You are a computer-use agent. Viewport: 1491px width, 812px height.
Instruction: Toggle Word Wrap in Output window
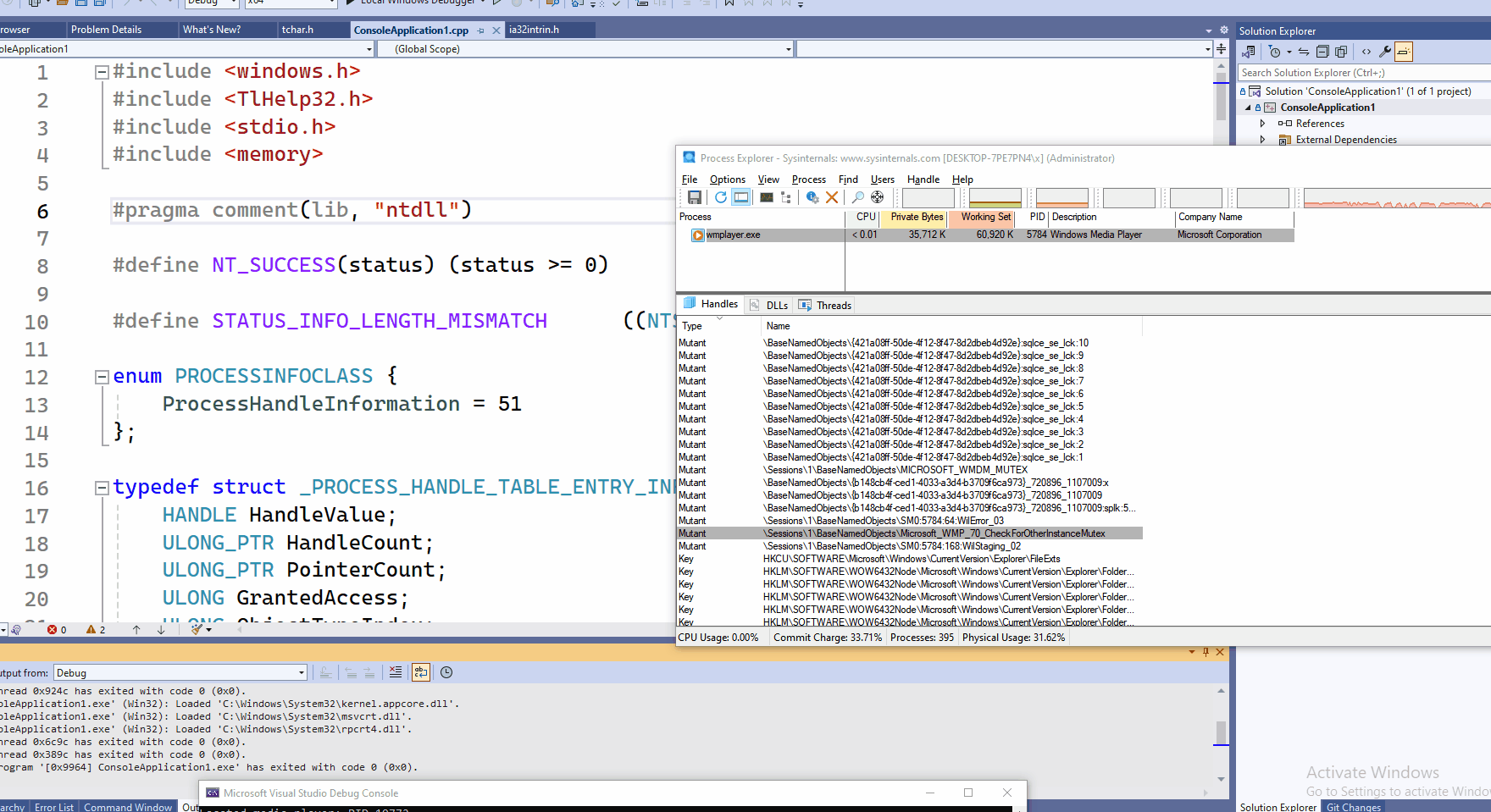pyautogui.click(x=421, y=672)
